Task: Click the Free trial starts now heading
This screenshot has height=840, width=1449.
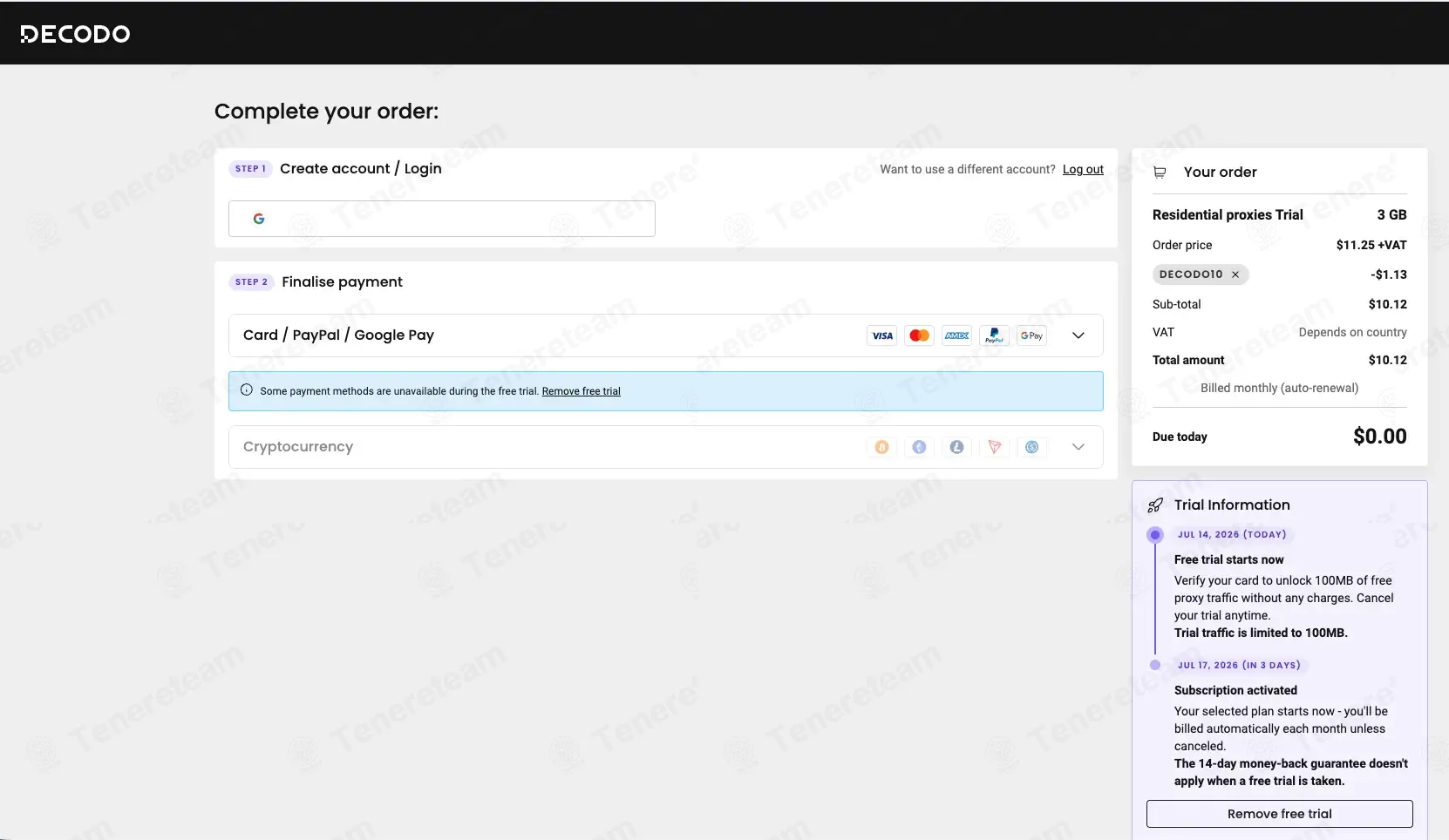Action: (1228, 560)
